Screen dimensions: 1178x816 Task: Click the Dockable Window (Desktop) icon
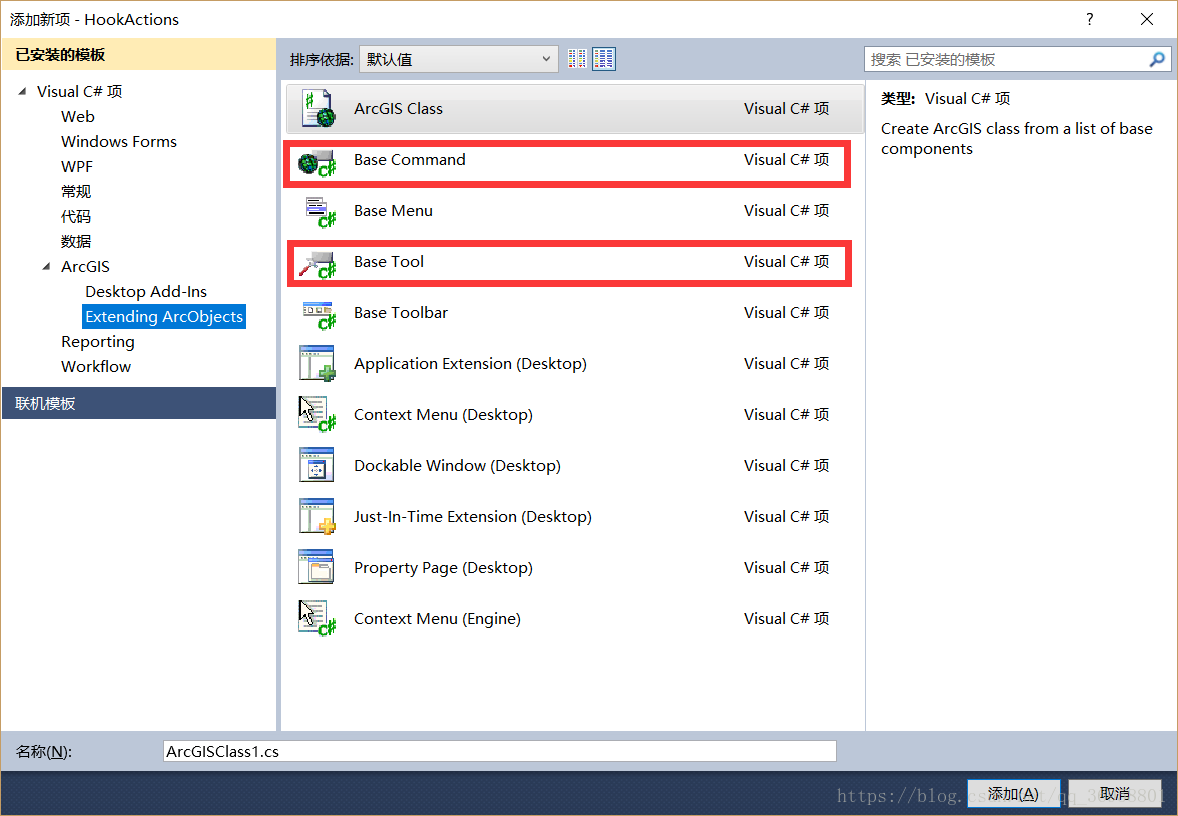click(x=316, y=465)
